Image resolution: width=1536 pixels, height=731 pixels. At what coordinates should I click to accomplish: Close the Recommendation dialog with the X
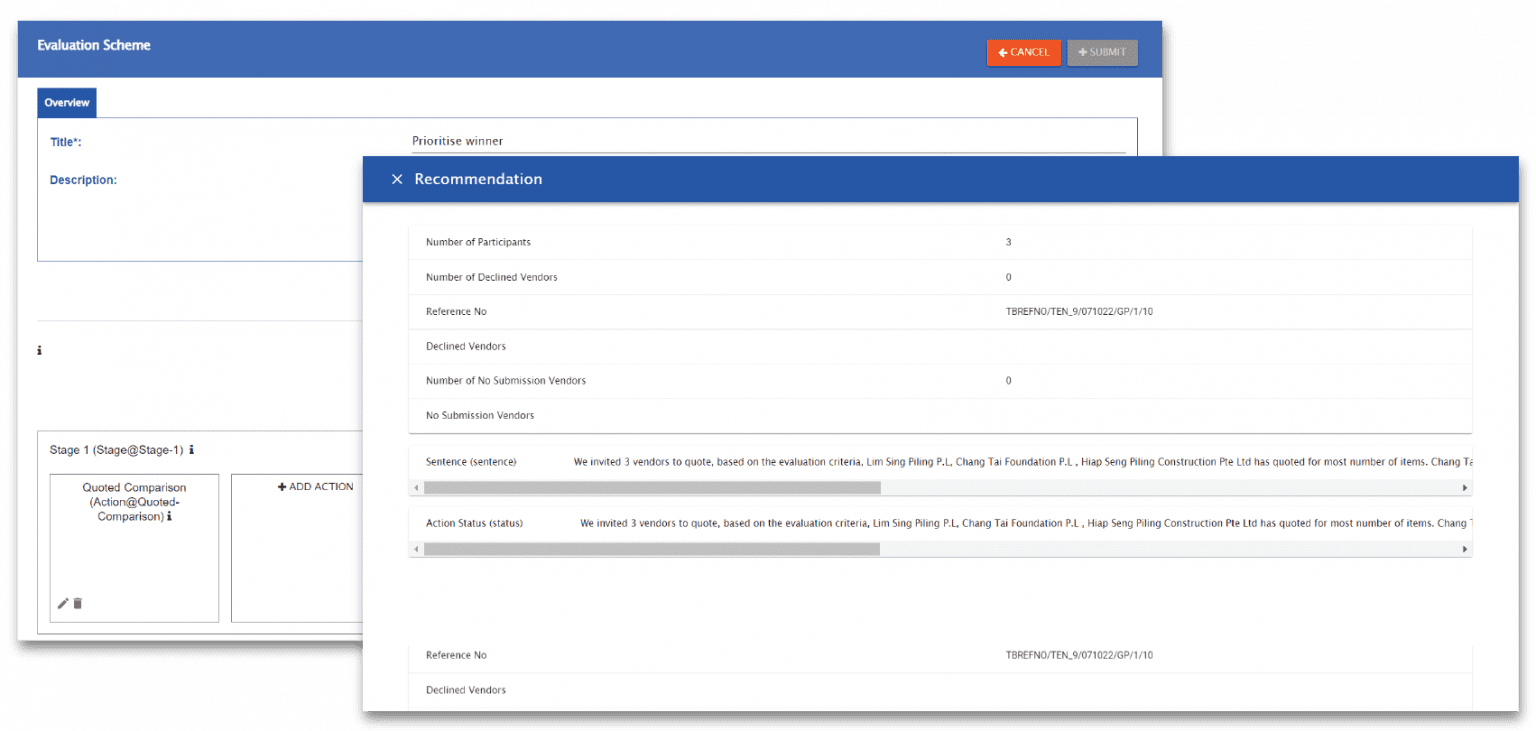(397, 179)
